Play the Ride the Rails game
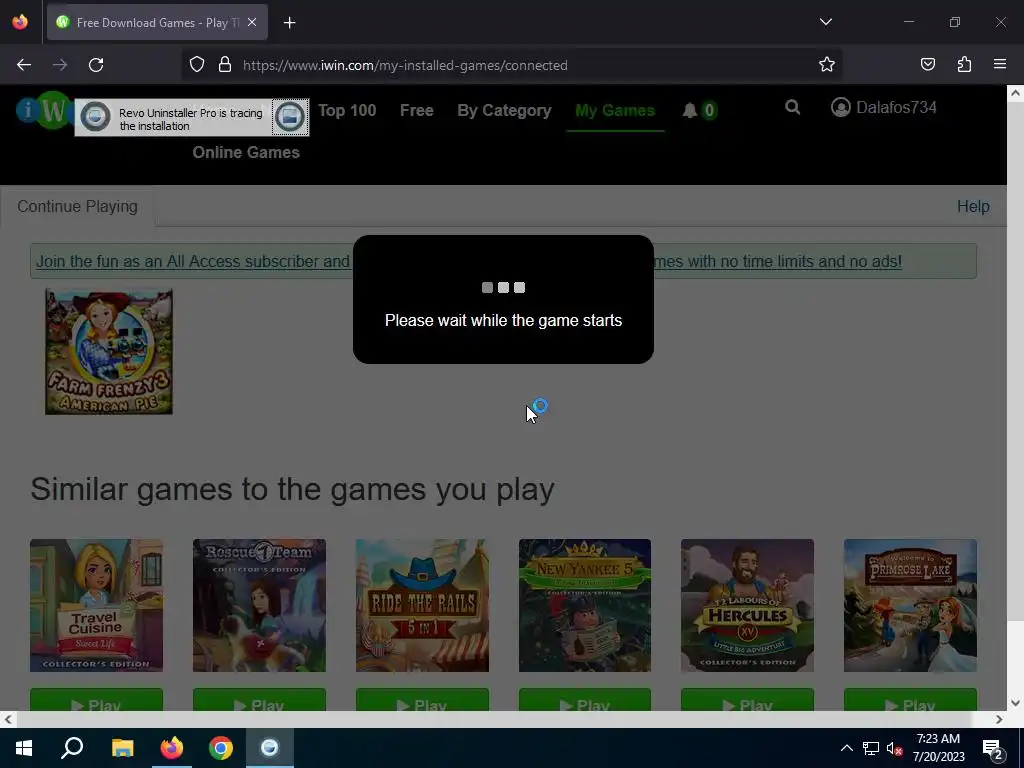The width and height of the screenshot is (1024, 768). pyautogui.click(x=422, y=700)
